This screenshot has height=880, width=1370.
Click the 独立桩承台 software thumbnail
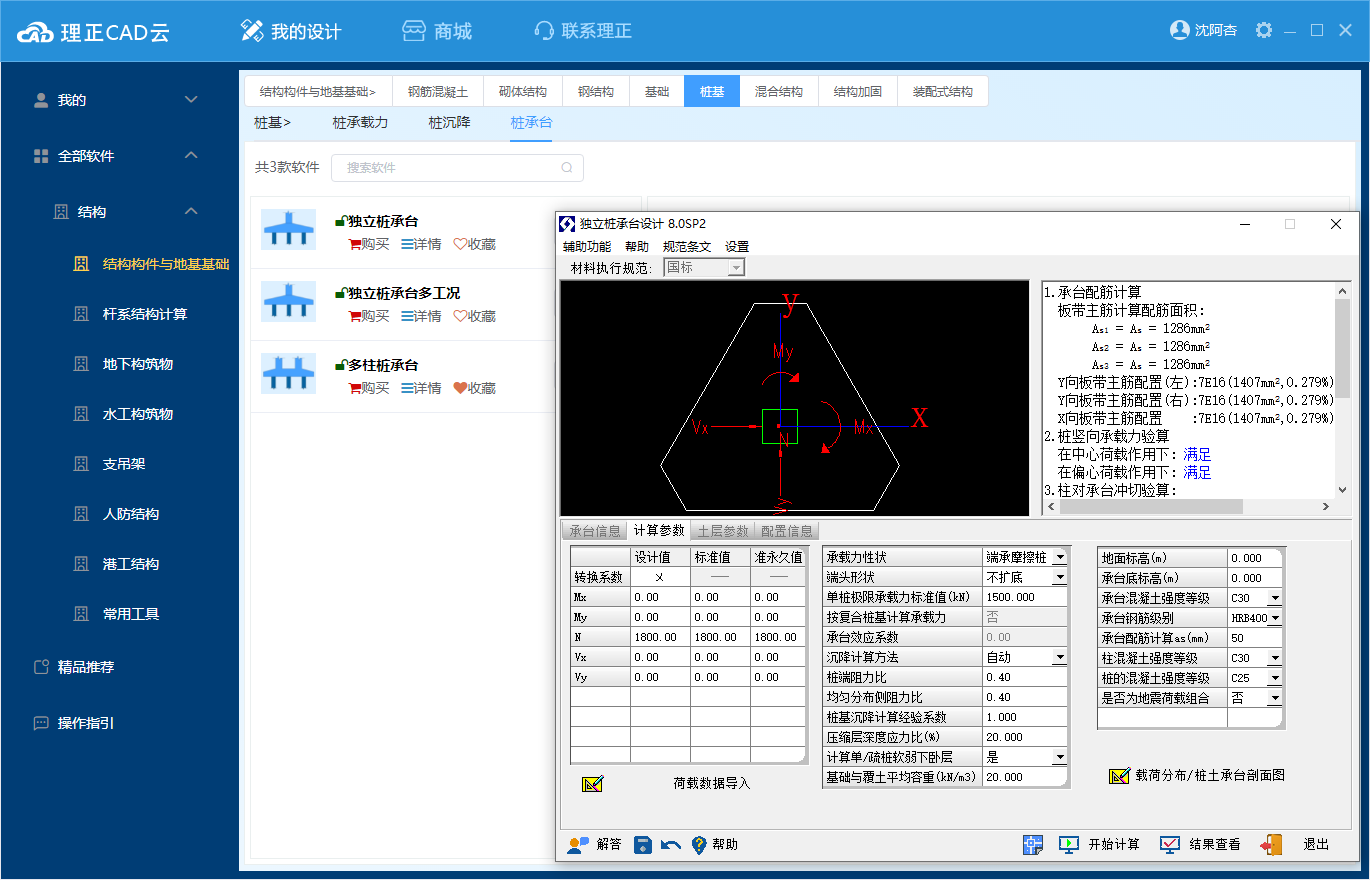[x=288, y=230]
